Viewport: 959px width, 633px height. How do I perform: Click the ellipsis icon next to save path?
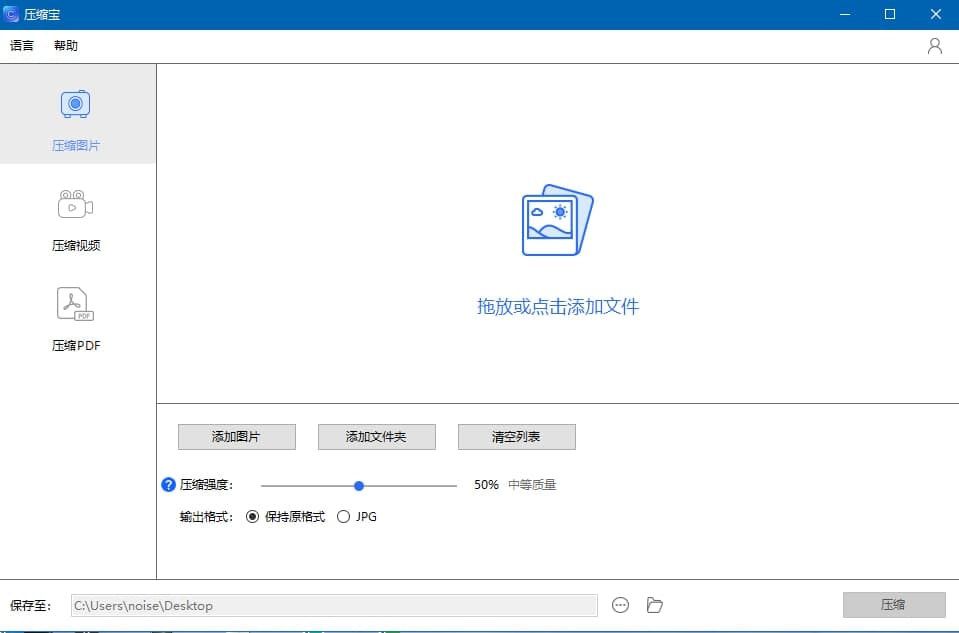point(620,605)
